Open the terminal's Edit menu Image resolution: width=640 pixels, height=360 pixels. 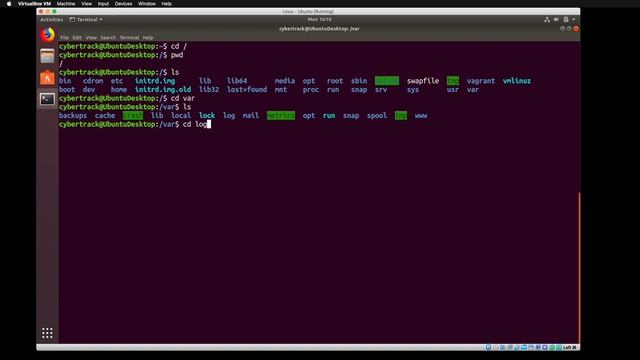tap(77, 38)
